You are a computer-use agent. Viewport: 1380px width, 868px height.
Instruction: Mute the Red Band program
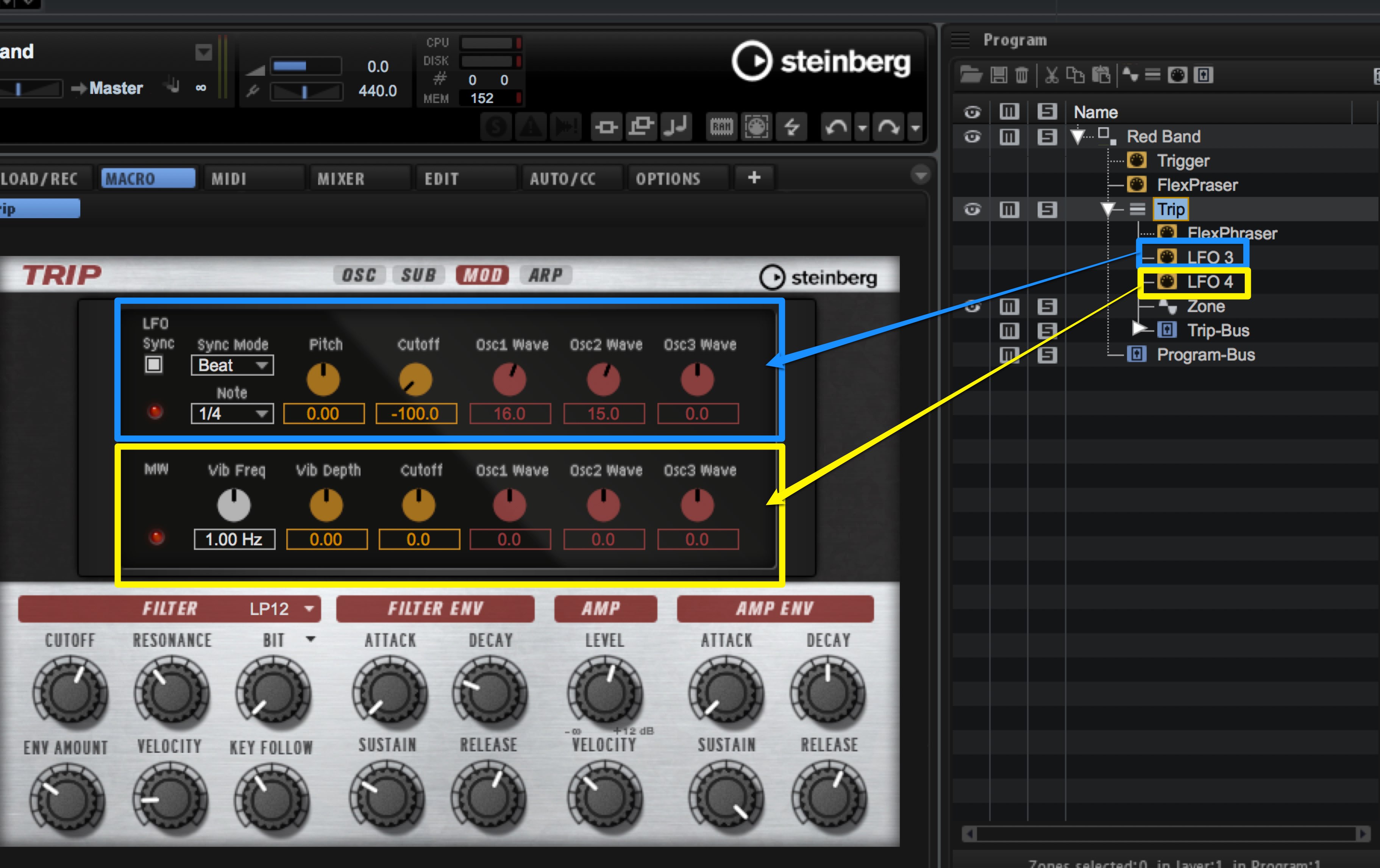pyautogui.click(x=1009, y=136)
